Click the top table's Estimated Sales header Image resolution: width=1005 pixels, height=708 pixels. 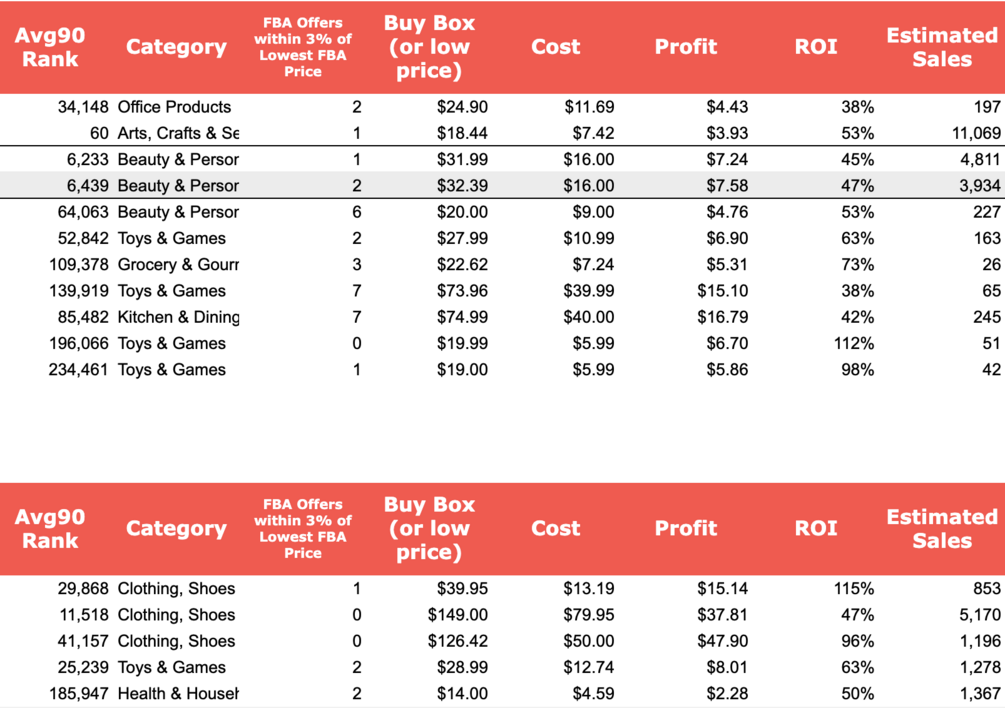point(941,47)
